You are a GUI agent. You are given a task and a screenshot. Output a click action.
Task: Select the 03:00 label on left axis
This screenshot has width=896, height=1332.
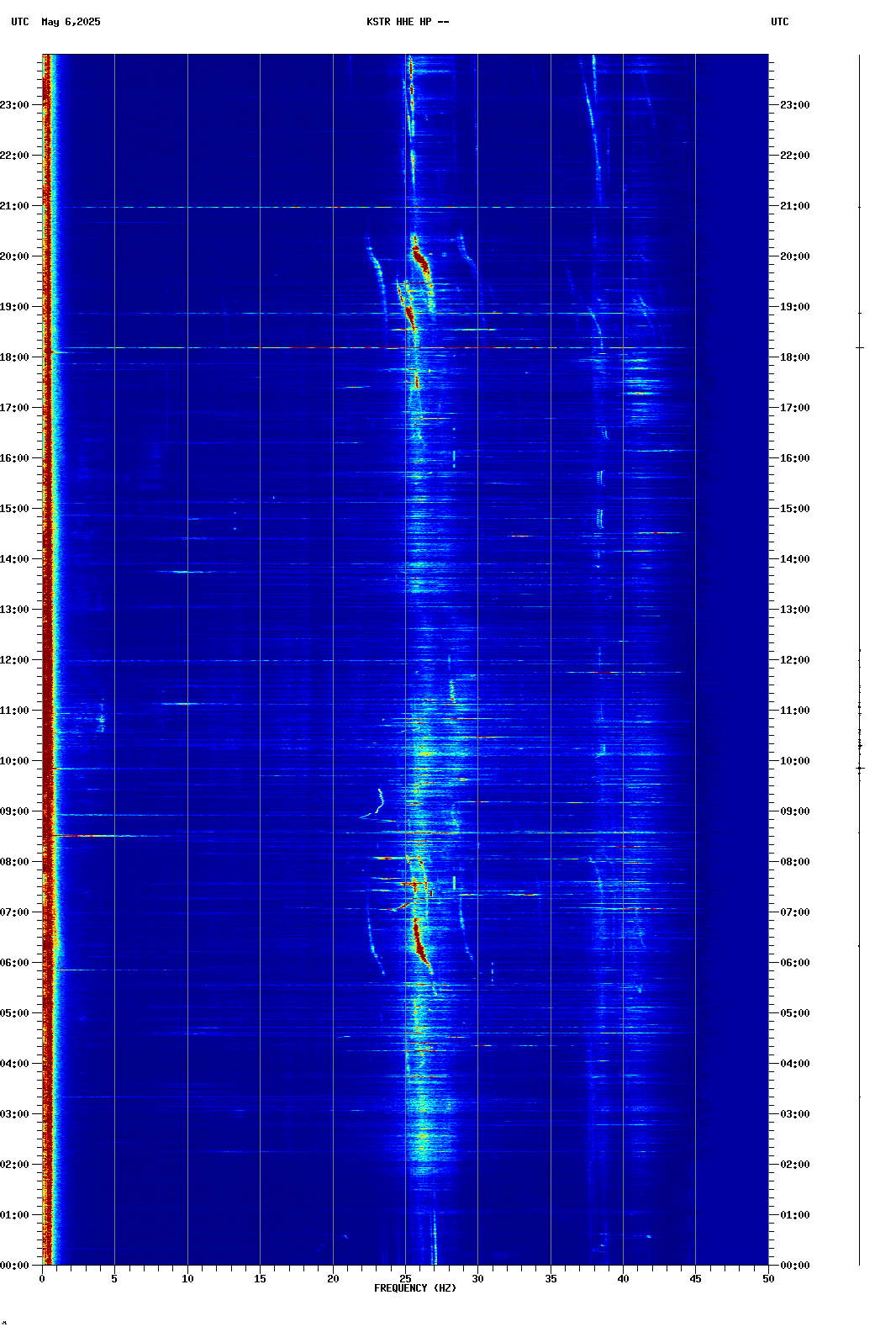[14, 1114]
